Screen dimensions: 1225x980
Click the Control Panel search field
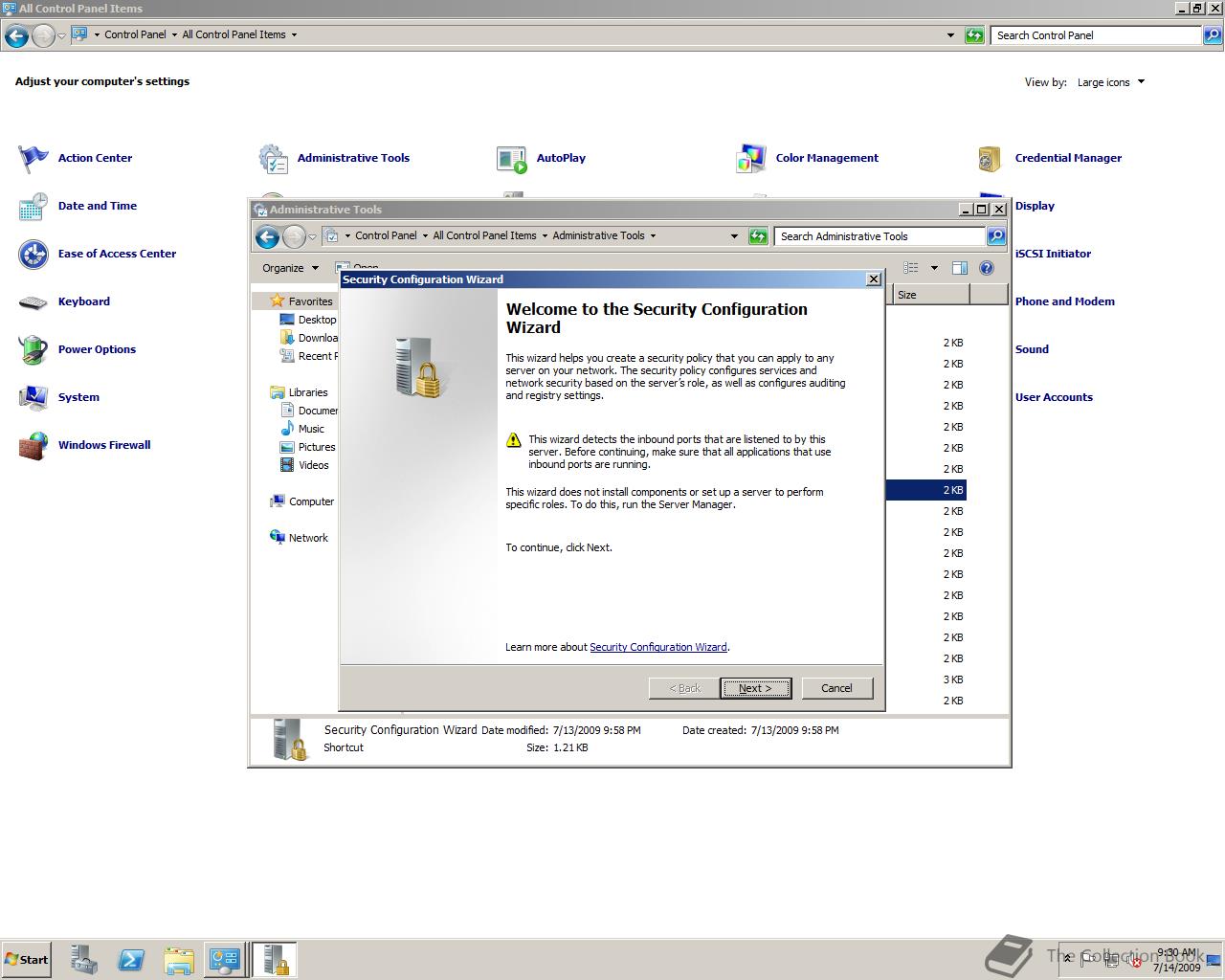tap(1096, 35)
